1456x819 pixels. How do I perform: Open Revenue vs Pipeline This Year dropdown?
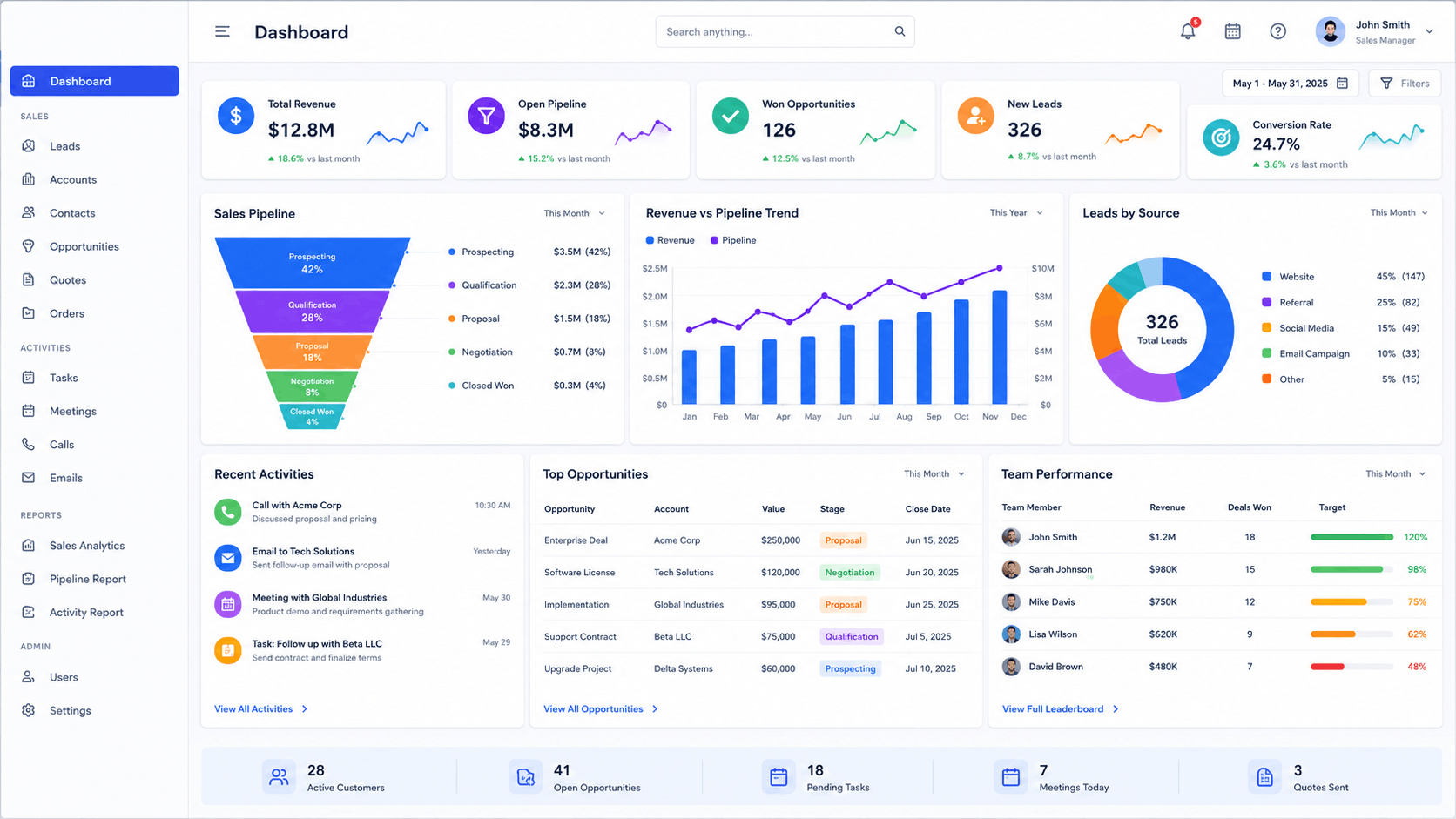point(1016,212)
